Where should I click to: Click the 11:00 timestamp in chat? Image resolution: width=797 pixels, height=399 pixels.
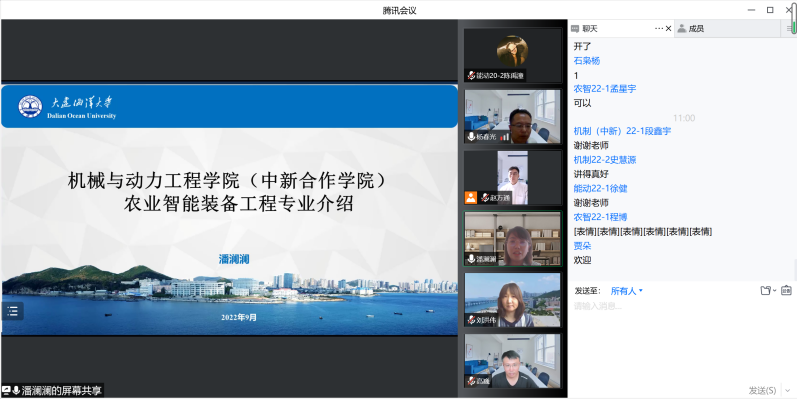[684, 118]
